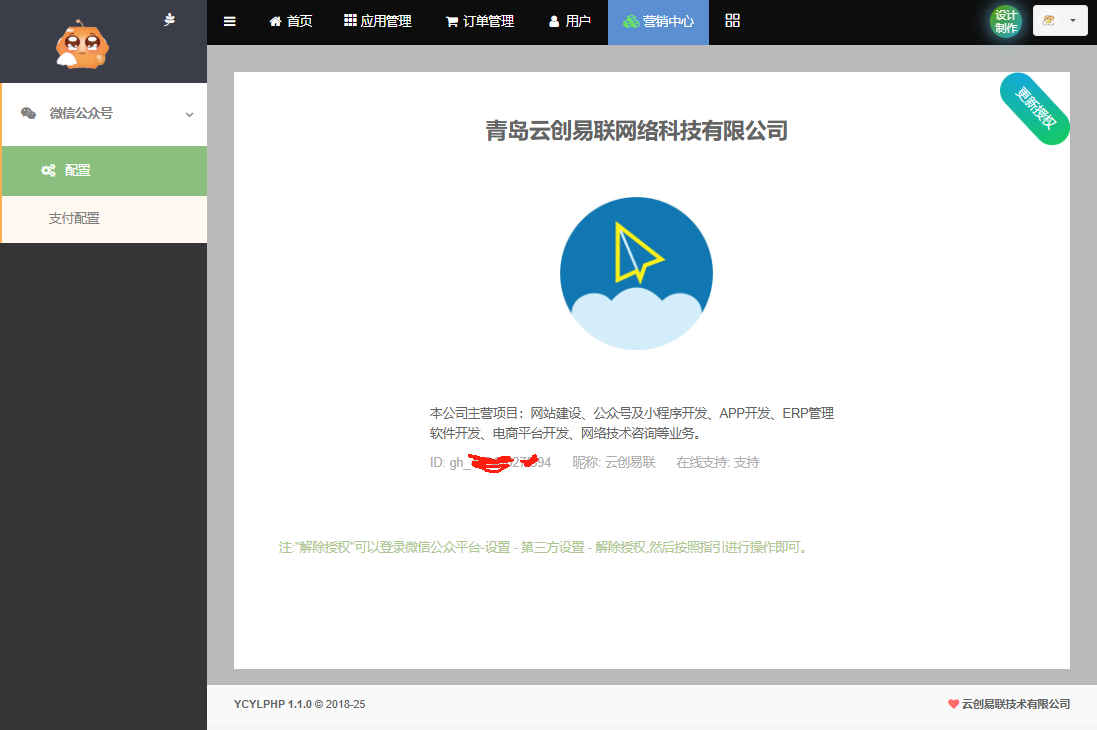Click the hamburger menu toggle icon
The height and width of the screenshot is (730, 1097).
(x=230, y=21)
